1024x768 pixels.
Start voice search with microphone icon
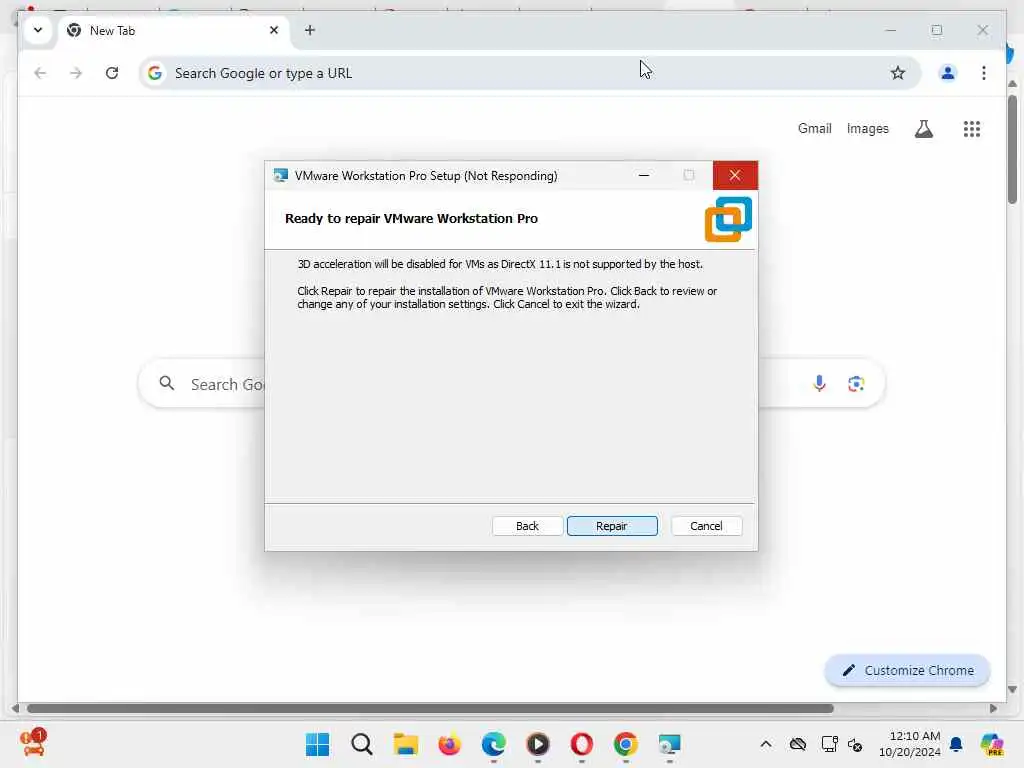click(x=819, y=383)
